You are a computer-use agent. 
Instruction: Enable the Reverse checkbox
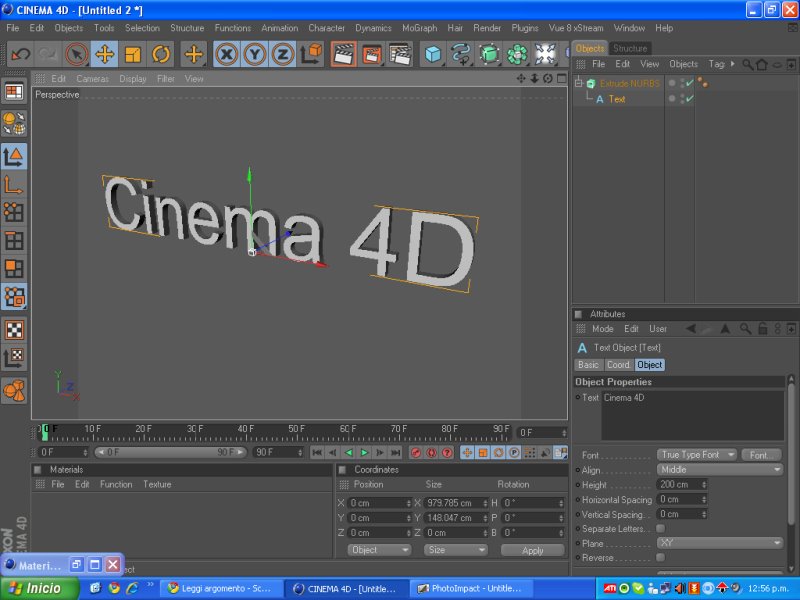[660, 557]
